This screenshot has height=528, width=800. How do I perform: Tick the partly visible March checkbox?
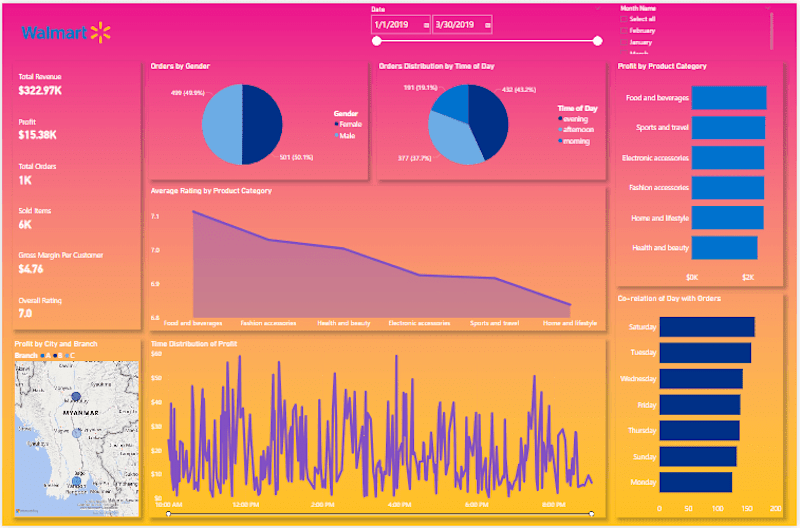(623, 53)
